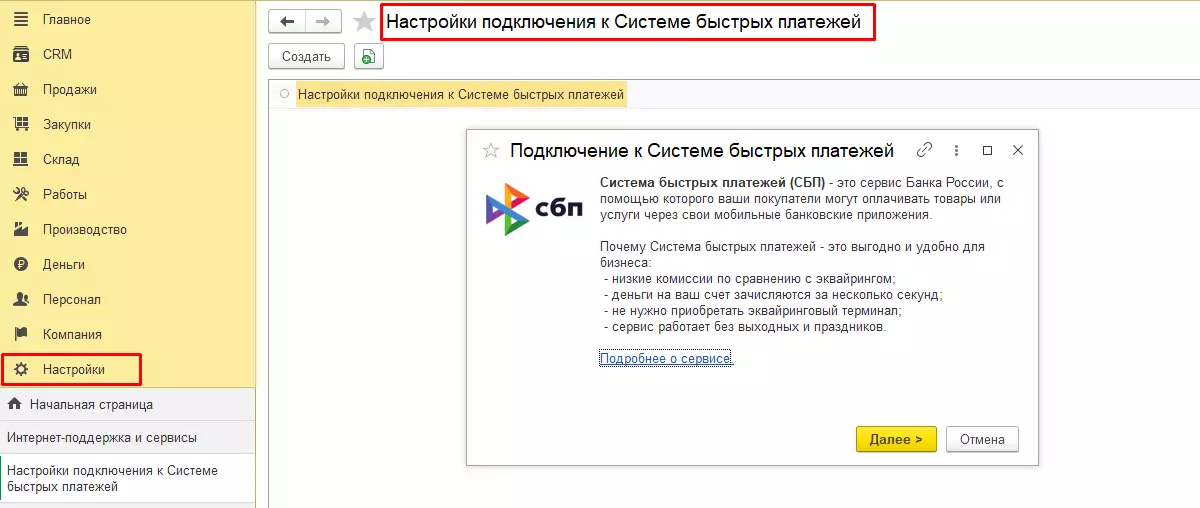Click the Создать button

click(306, 57)
